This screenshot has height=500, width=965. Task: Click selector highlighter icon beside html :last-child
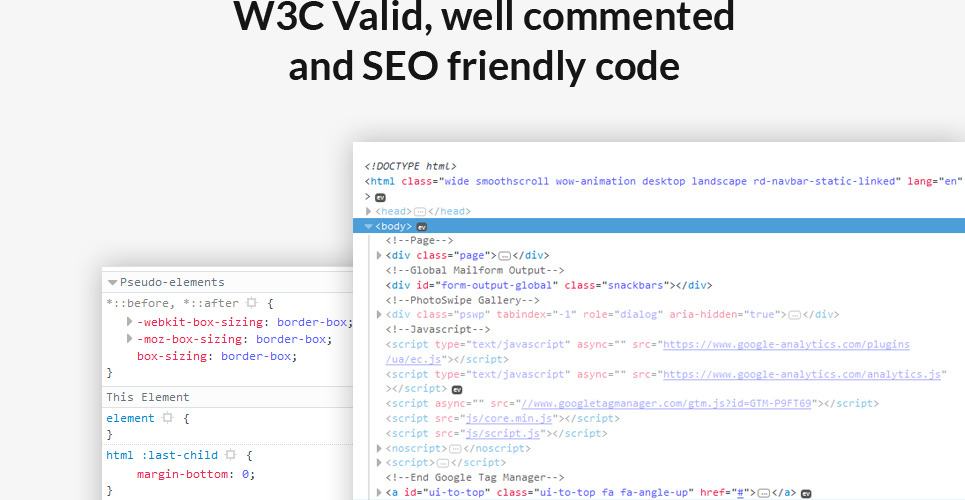(x=230, y=455)
